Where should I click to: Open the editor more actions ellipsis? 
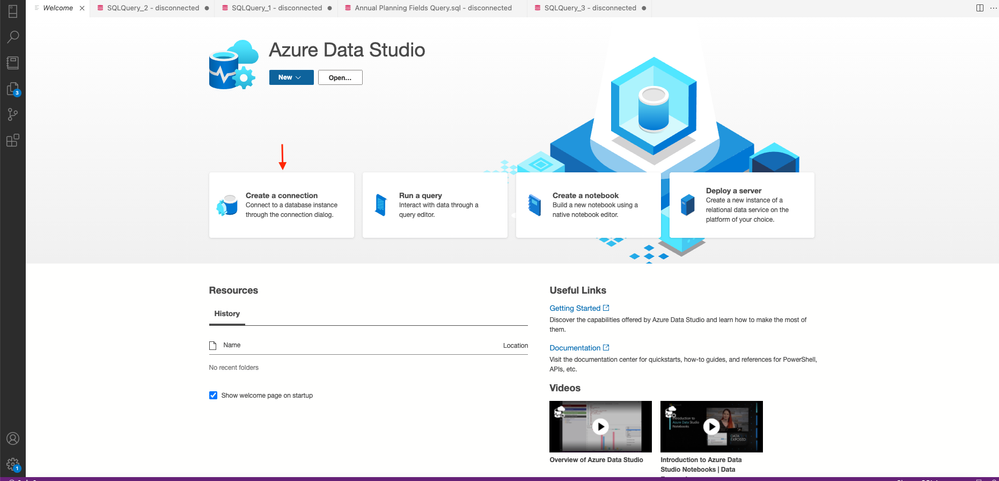pos(994,8)
